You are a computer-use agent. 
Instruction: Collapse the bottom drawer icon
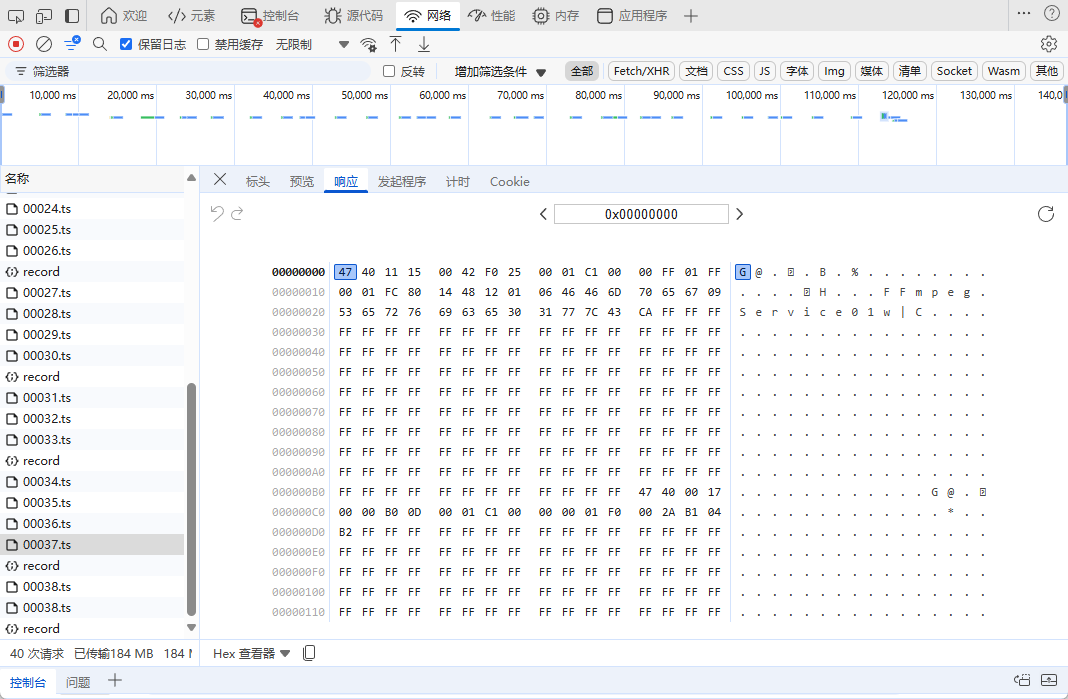1049,680
